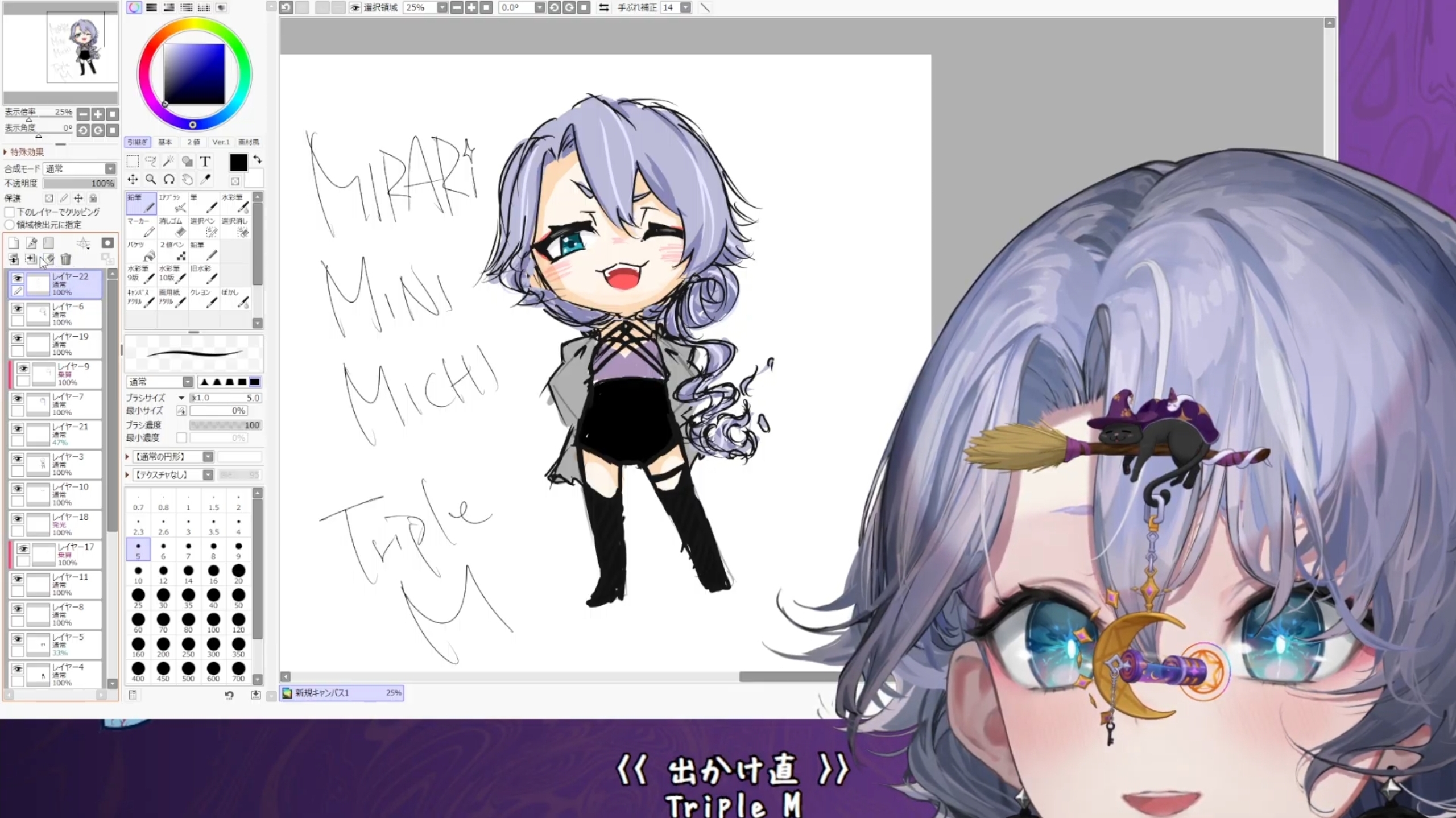The image size is (1456, 818).
Task: Toggle the 最小濃度 checkbox
Action: click(x=181, y=437)
